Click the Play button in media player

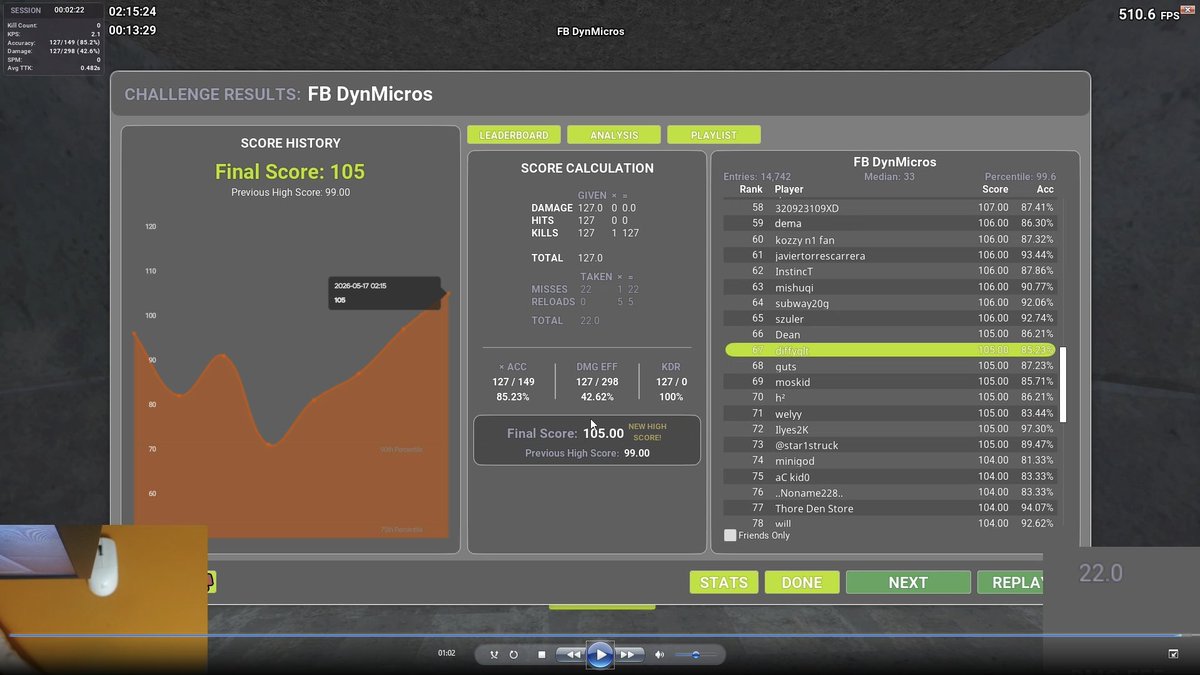599,654
